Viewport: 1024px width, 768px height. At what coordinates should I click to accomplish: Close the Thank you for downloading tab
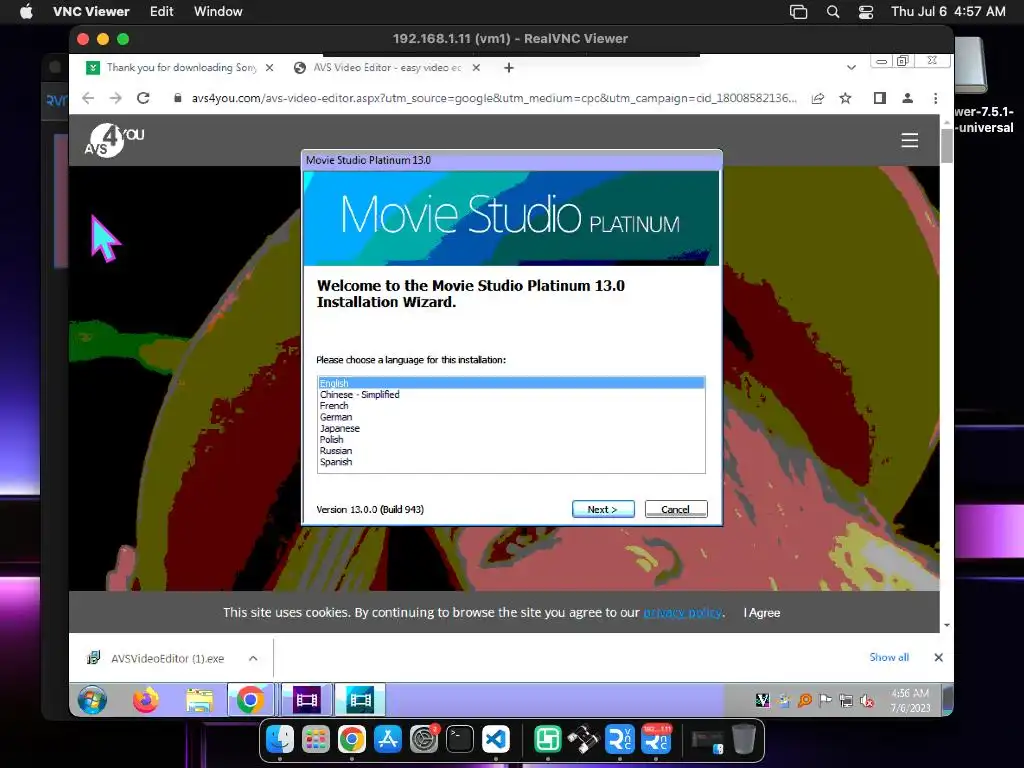[269, 67]
